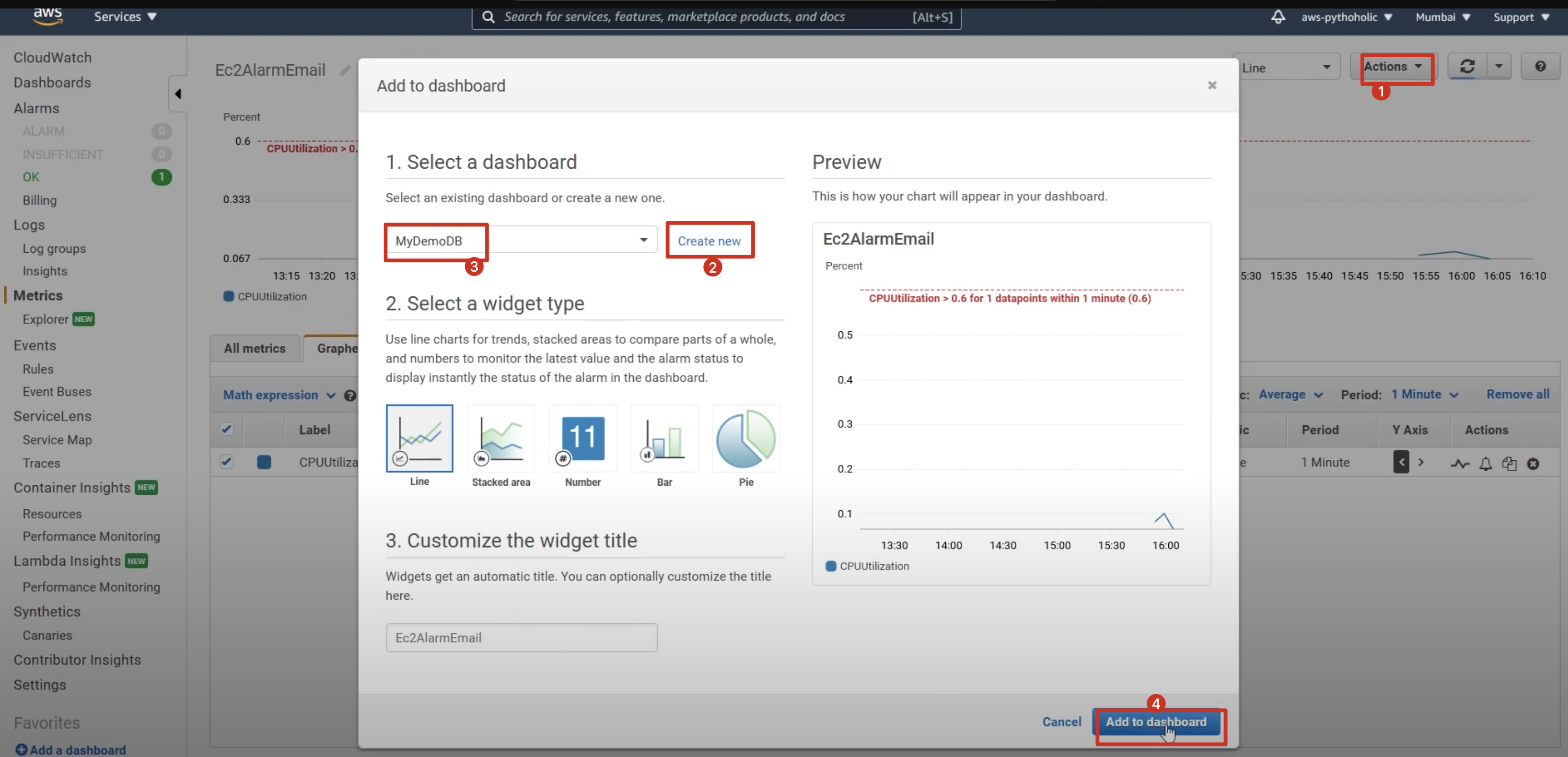
Task: Collapse the left navigation panel arrow
Action: pyautogui.click(x=178, y=94)
